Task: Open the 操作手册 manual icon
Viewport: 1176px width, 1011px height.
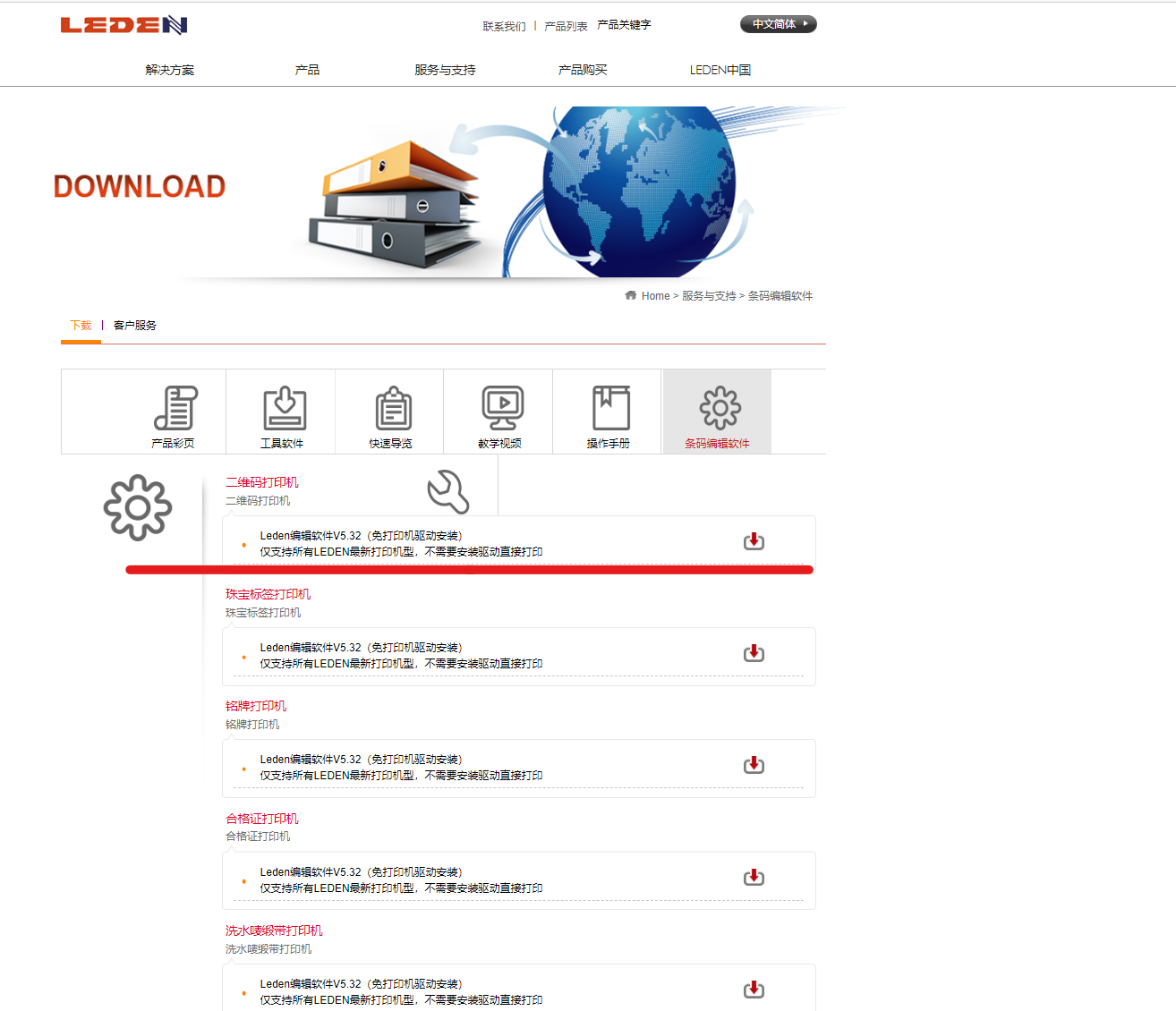Action: coord(611,409)
